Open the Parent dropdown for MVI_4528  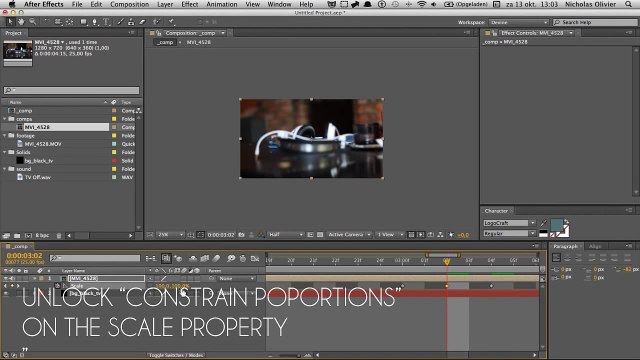coord(237,278)
